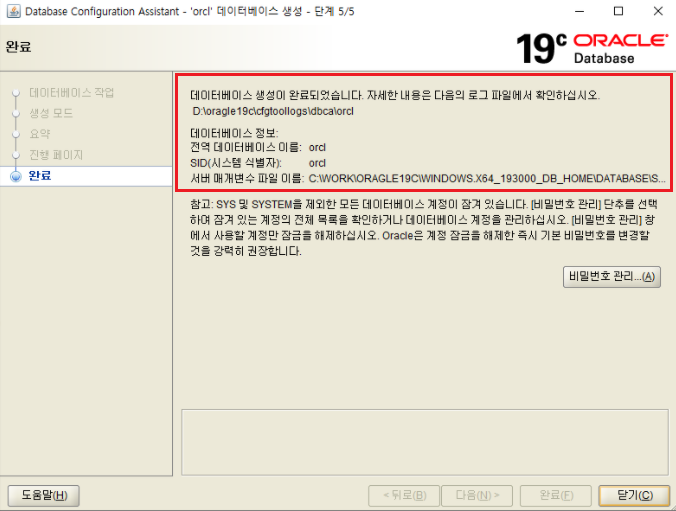Click the 19c version logo
Image resolution: width=676 pixels, height=511 pixels.
541,48
